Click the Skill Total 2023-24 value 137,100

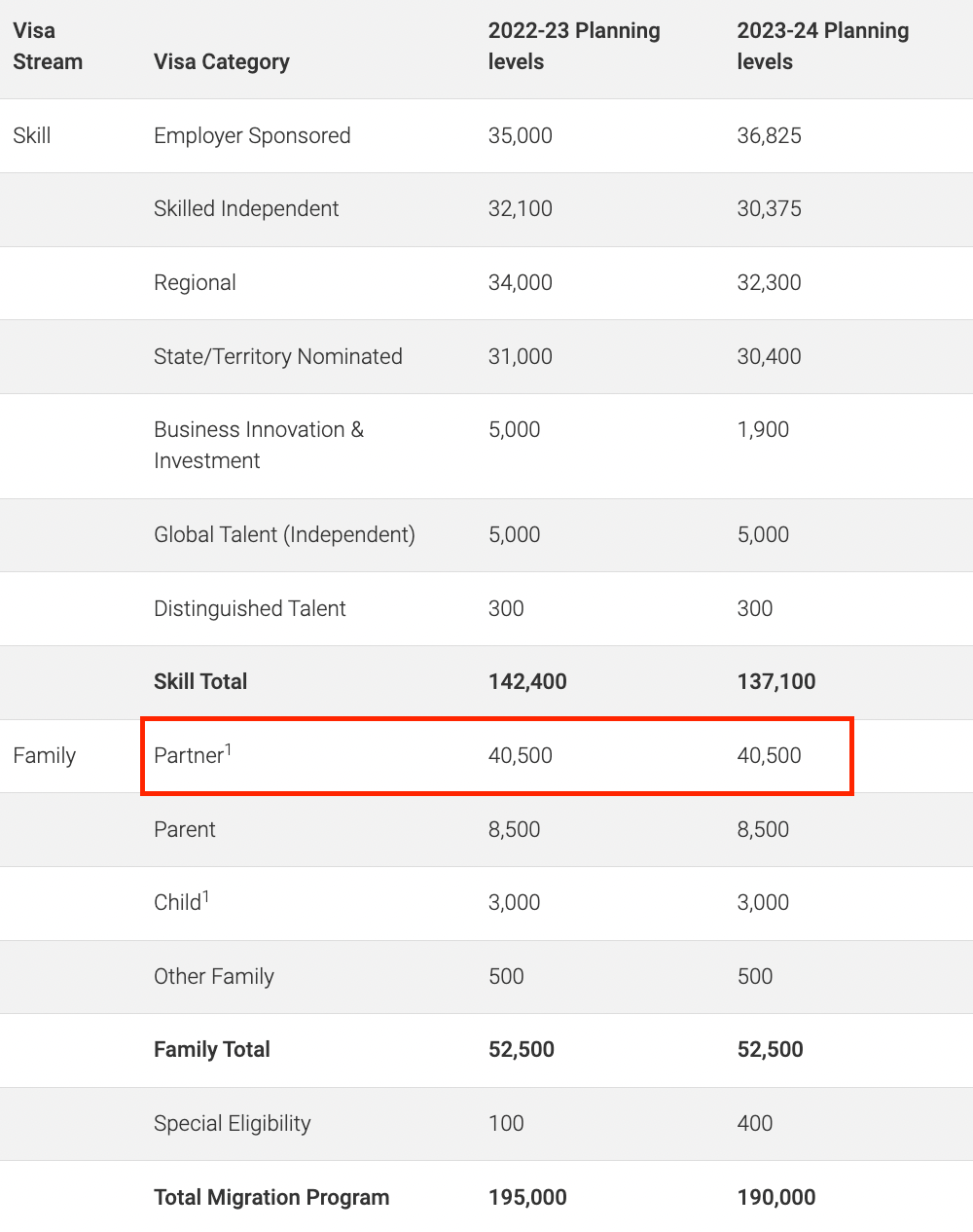point(776,681)
